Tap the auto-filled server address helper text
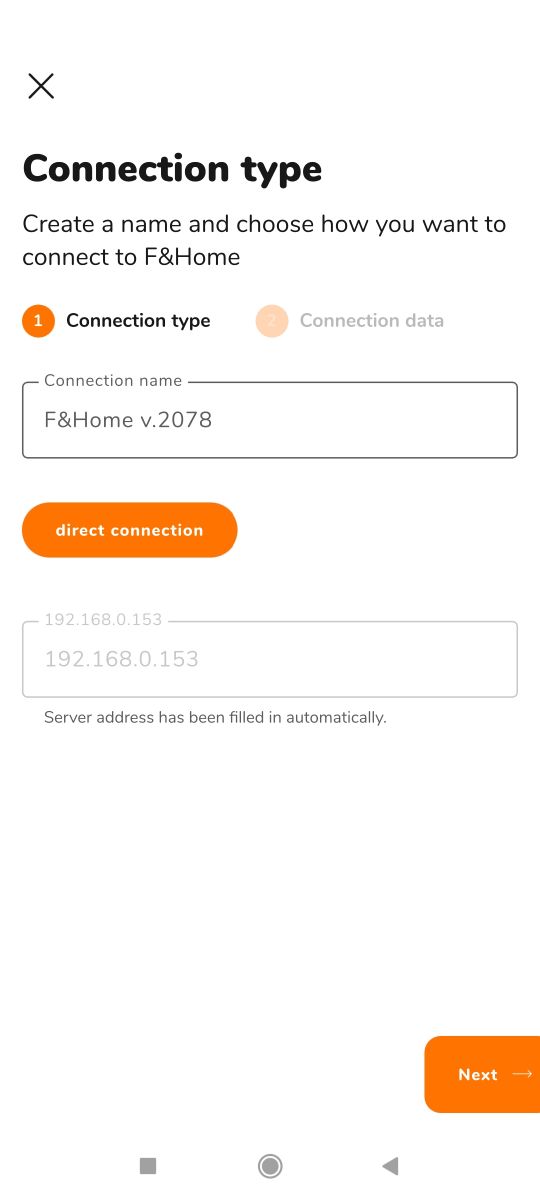This screenshot has width=540, height=1200. click(x=215, y=717)
